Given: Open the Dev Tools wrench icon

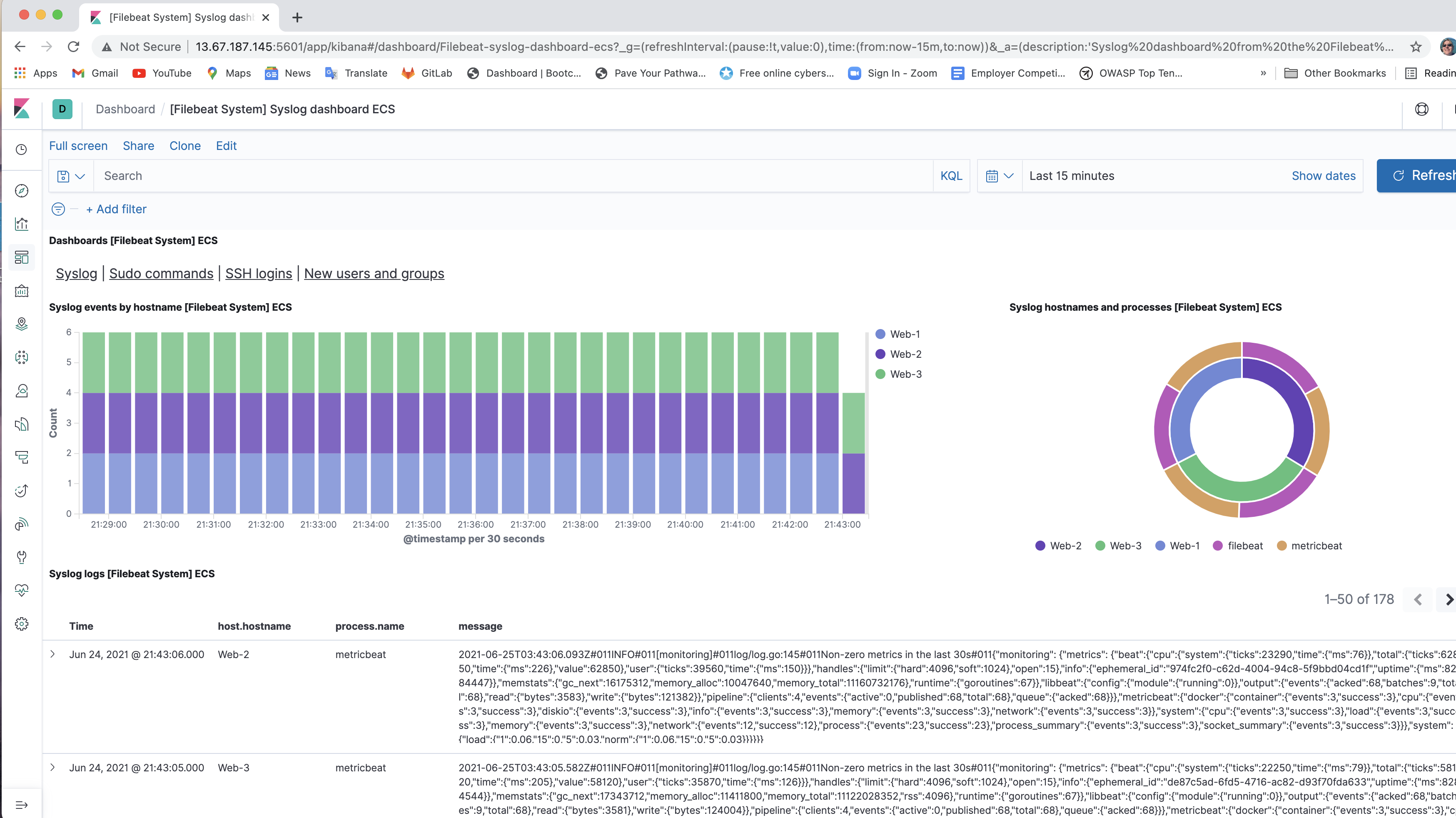Looking at the screenshot, I should [21, 557].
